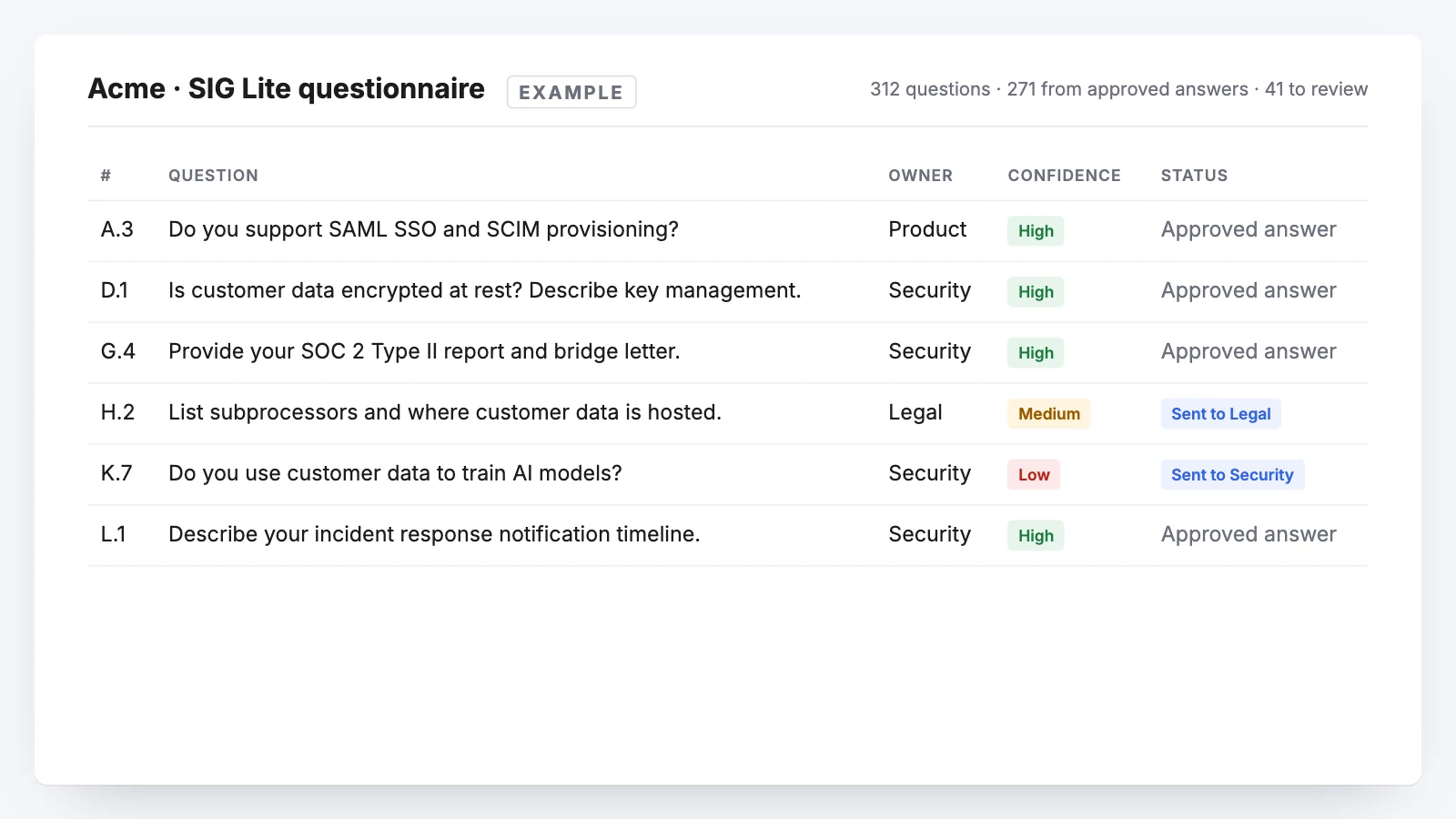Click the Security owner in row K.7
1456x819 pixels.
pyautogui.click(x=929, y=473)
